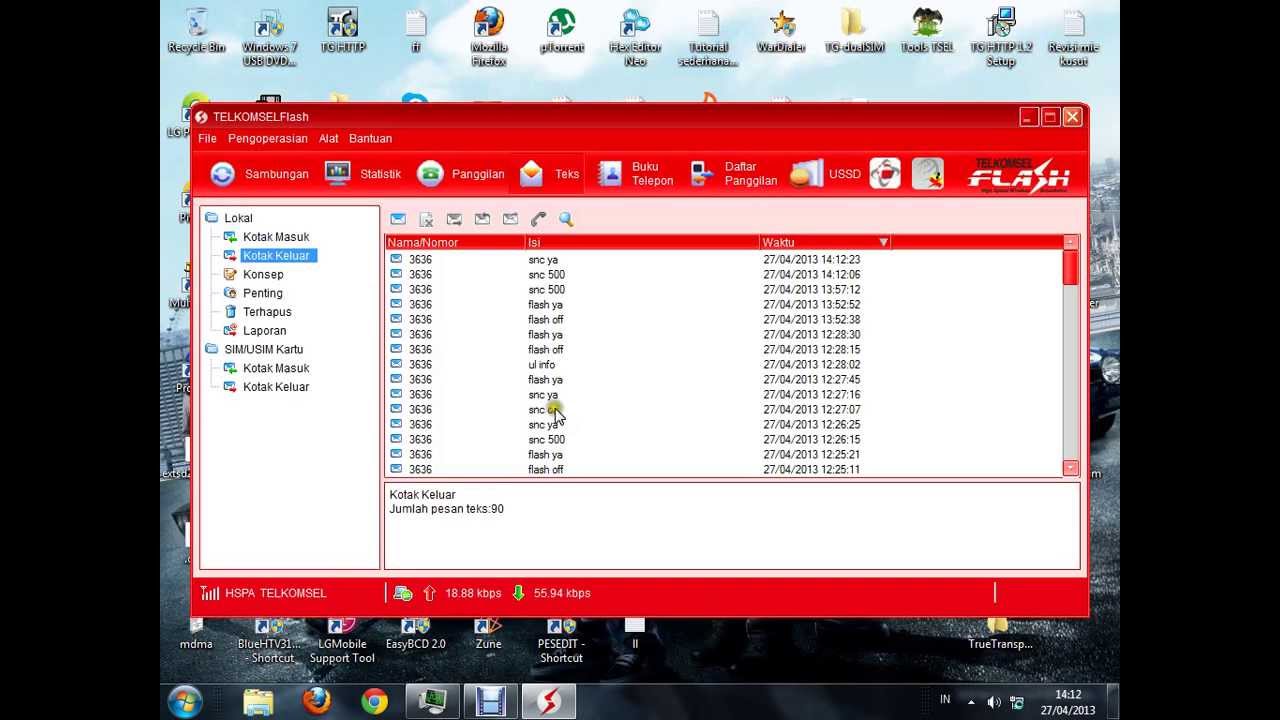Click the Telkomsel logo toolbar icon
The height and width of the screenshot is (720, 1280).
point(885,174)
